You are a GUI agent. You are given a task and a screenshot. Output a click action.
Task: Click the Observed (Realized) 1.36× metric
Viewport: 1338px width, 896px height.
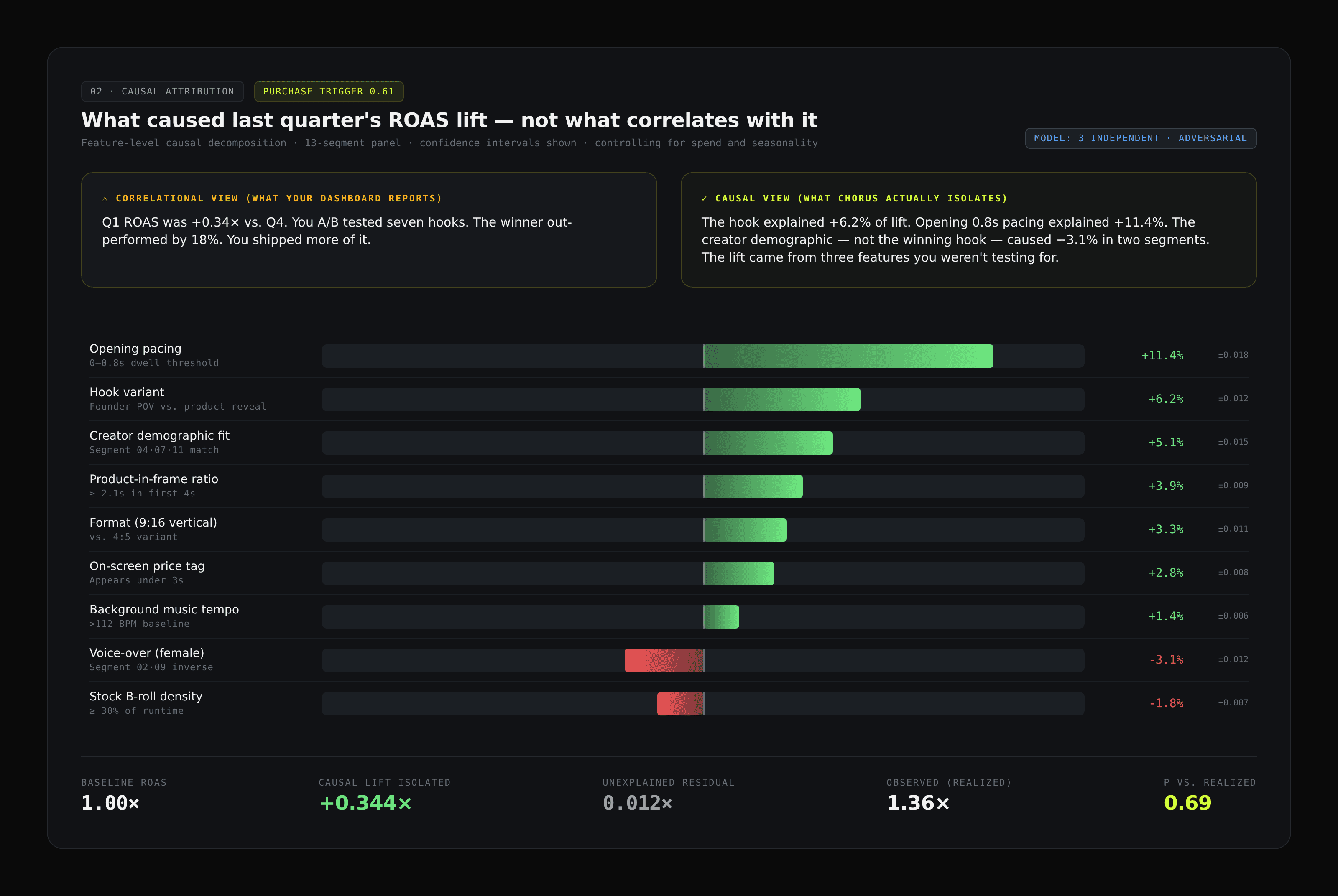918,803
